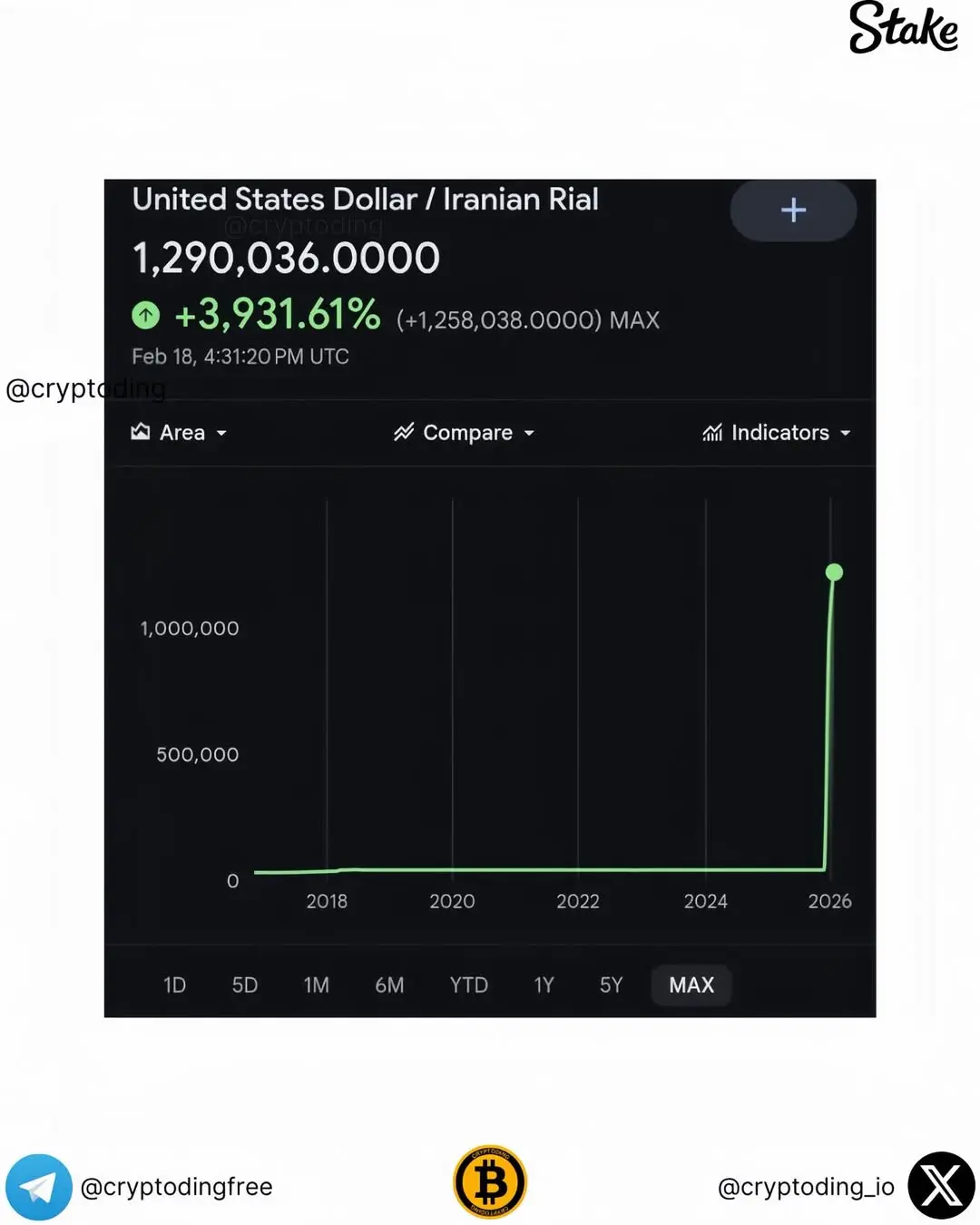Click the @cryptoding_io handle text
The width and height of the screenshot is (980, 1225).
806,1187
